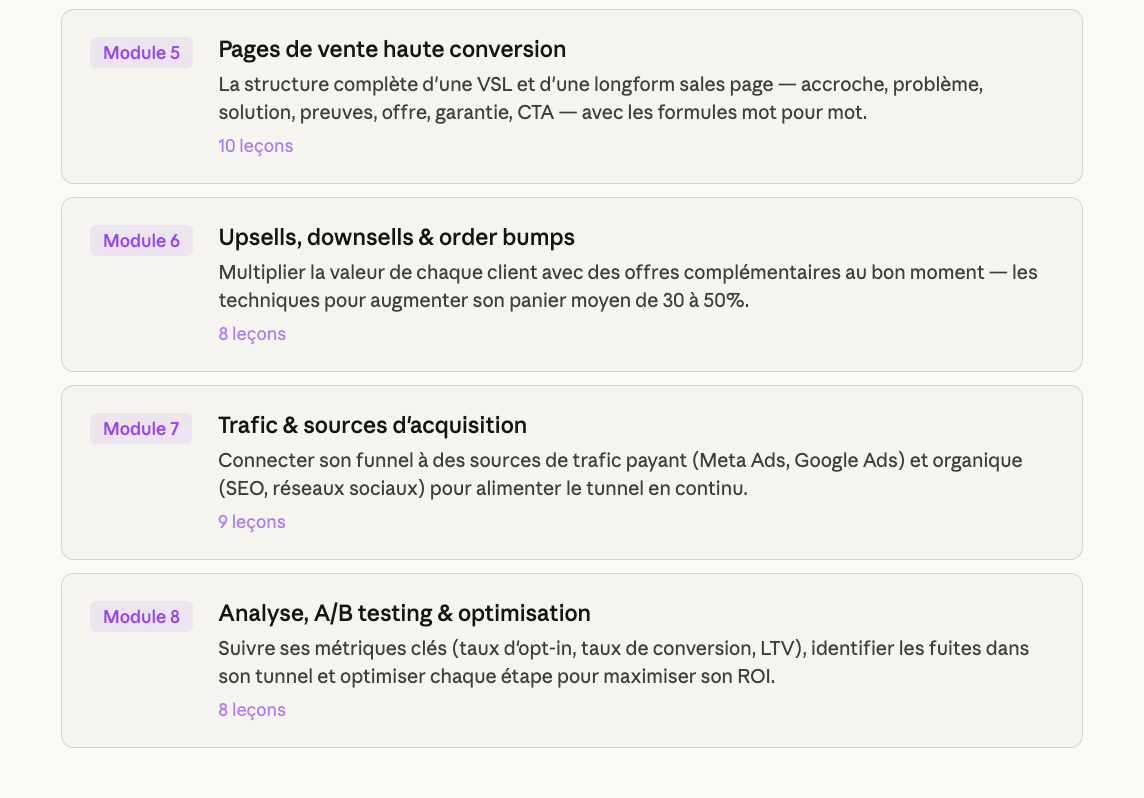Image resolution: width=1144 pixels, height=798 pixels.
Task: Click the "10 leçons" count label
Action: 256,146
